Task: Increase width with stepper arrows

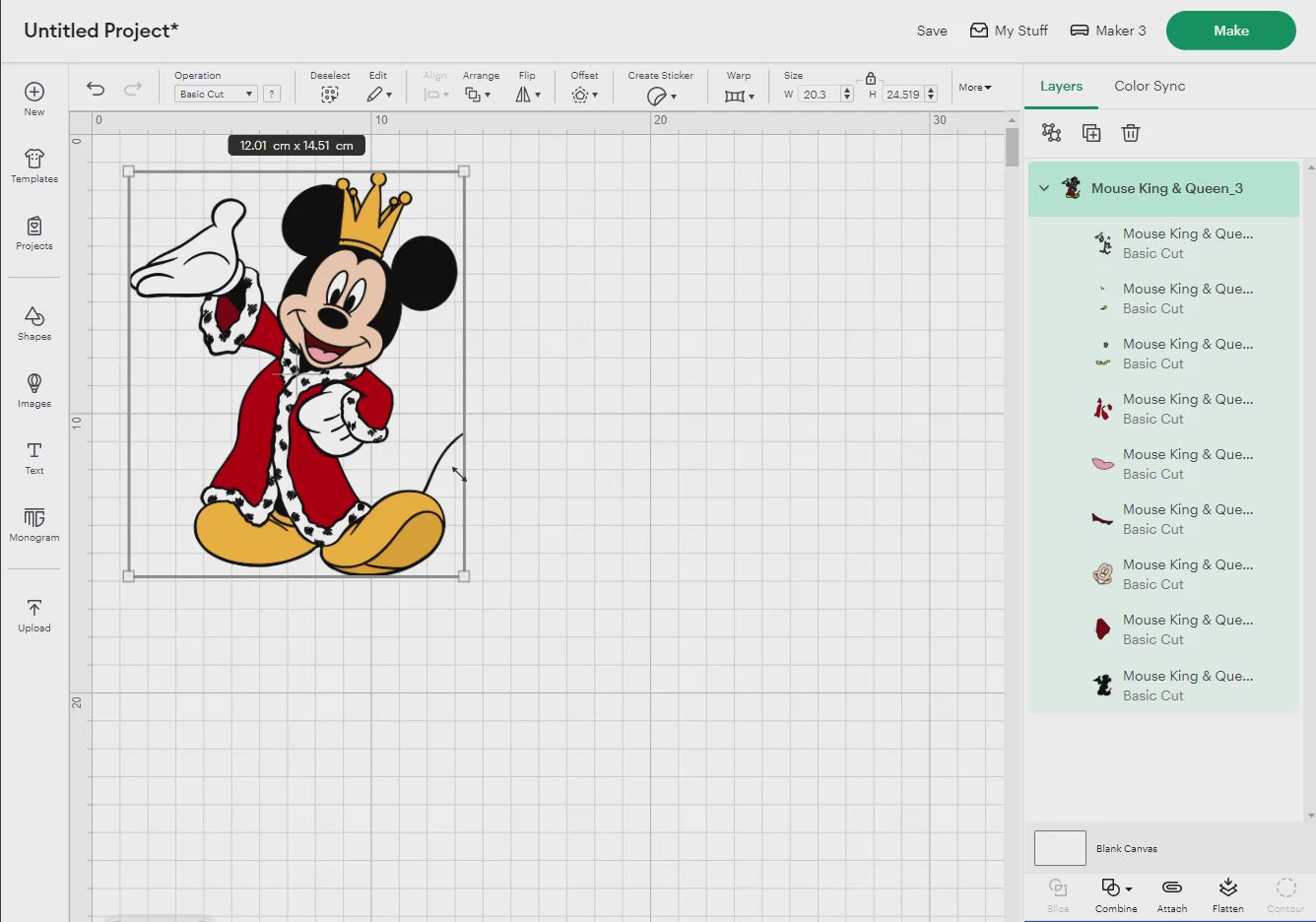Action: (847, 91)
